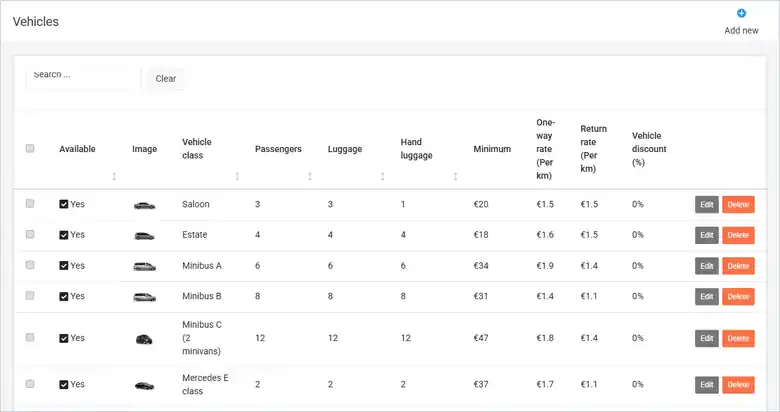Screen dimensions: 780x412
Task: Delete the Minibus A vehicle
Action: pyautogui.click(x=738, y=266)
